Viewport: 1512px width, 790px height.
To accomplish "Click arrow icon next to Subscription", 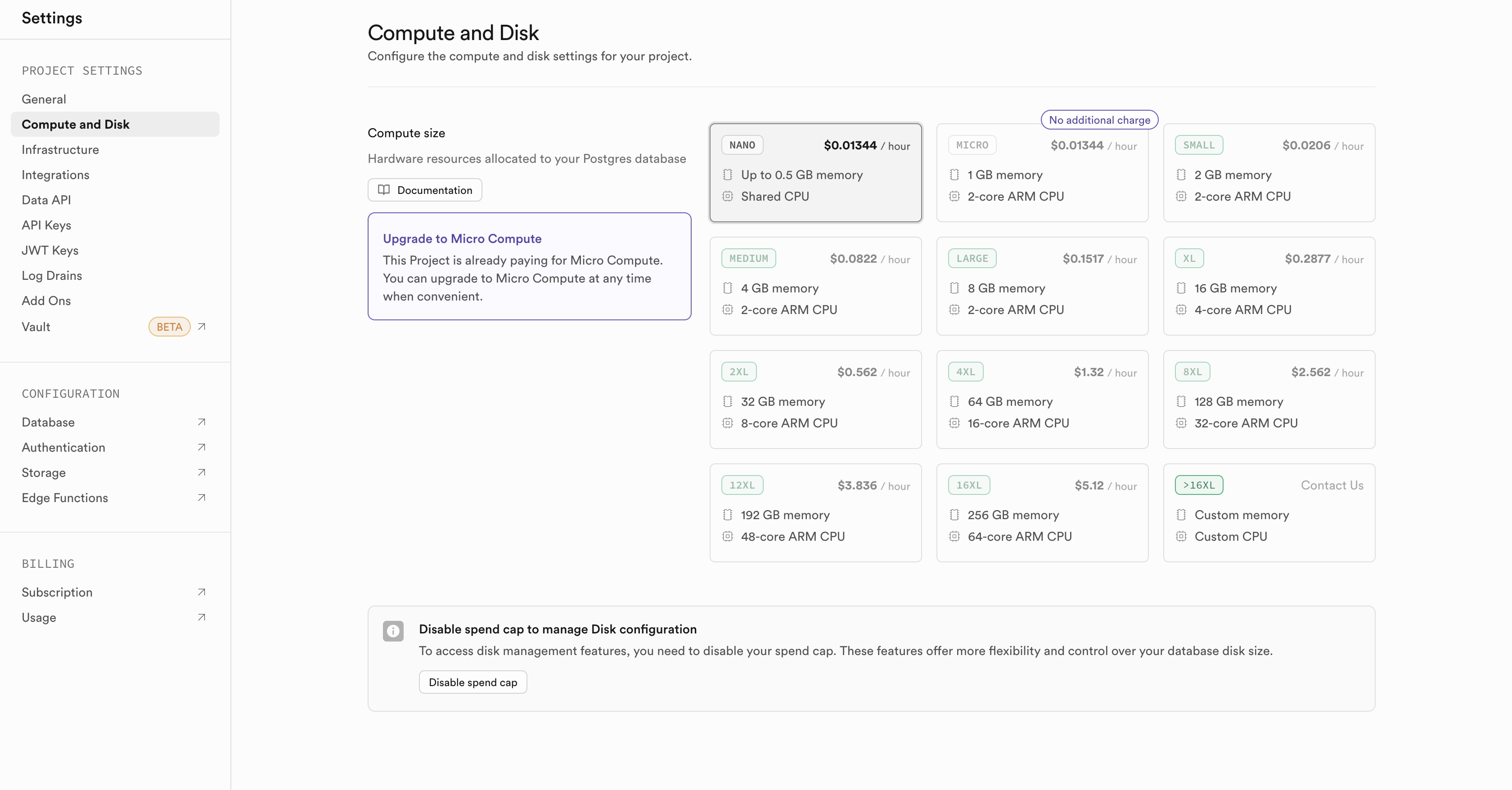I will [201, 592].
